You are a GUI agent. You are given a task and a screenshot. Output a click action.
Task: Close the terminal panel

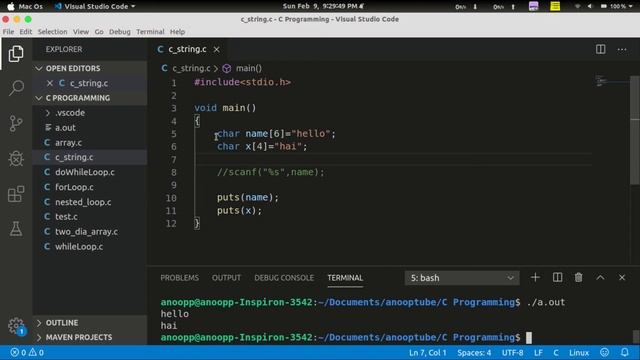point(622,278)
